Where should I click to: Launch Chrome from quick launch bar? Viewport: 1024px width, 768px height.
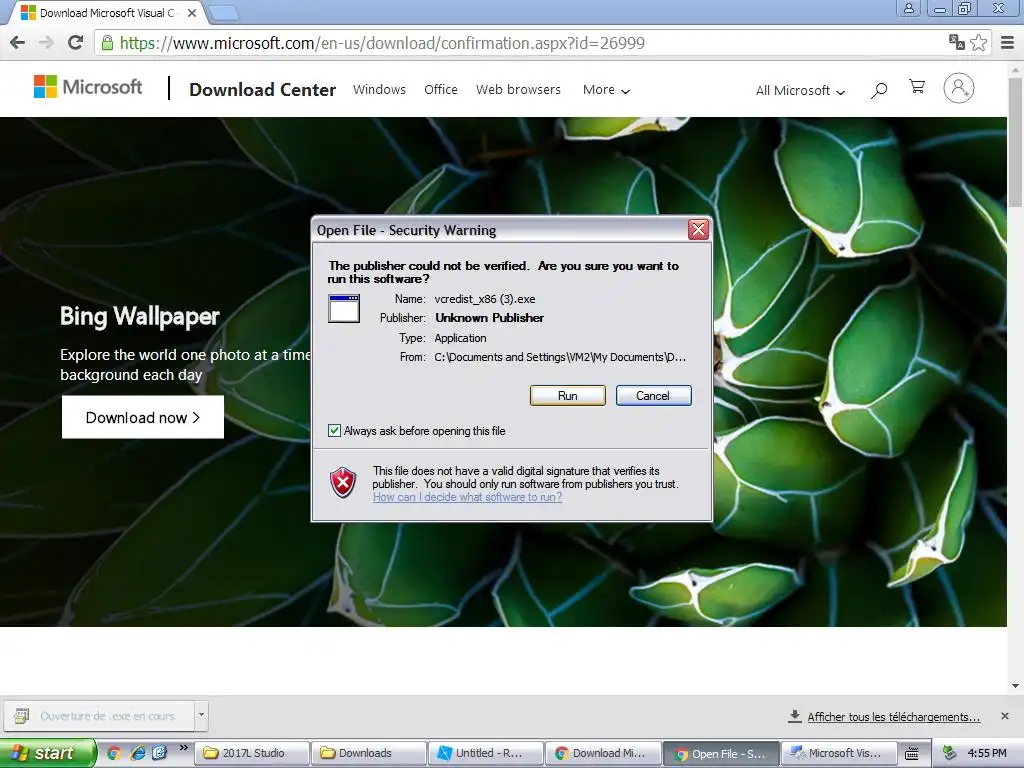[x=114, y=753]
